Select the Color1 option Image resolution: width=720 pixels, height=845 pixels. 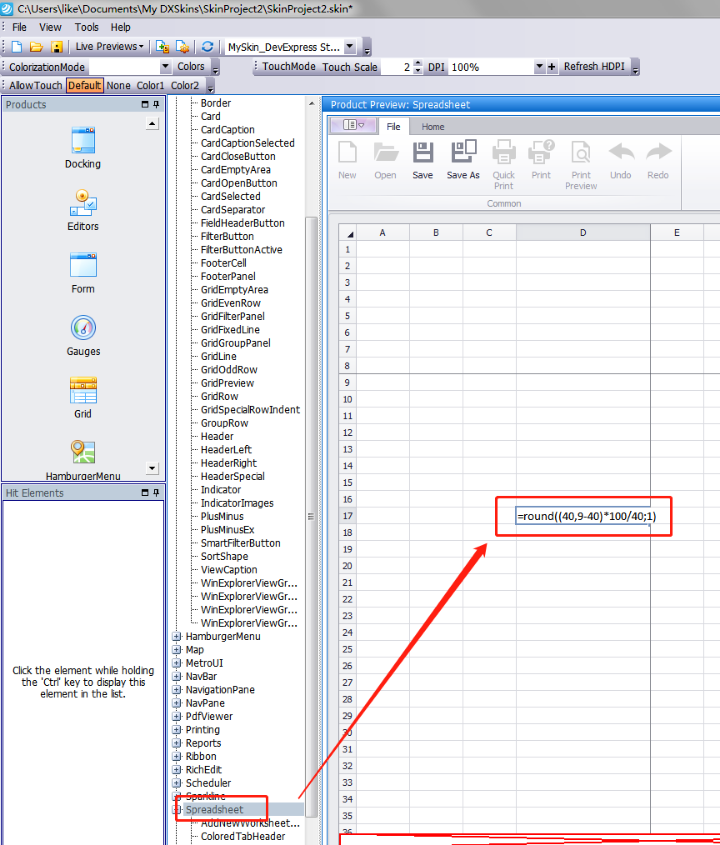[150, 86]
